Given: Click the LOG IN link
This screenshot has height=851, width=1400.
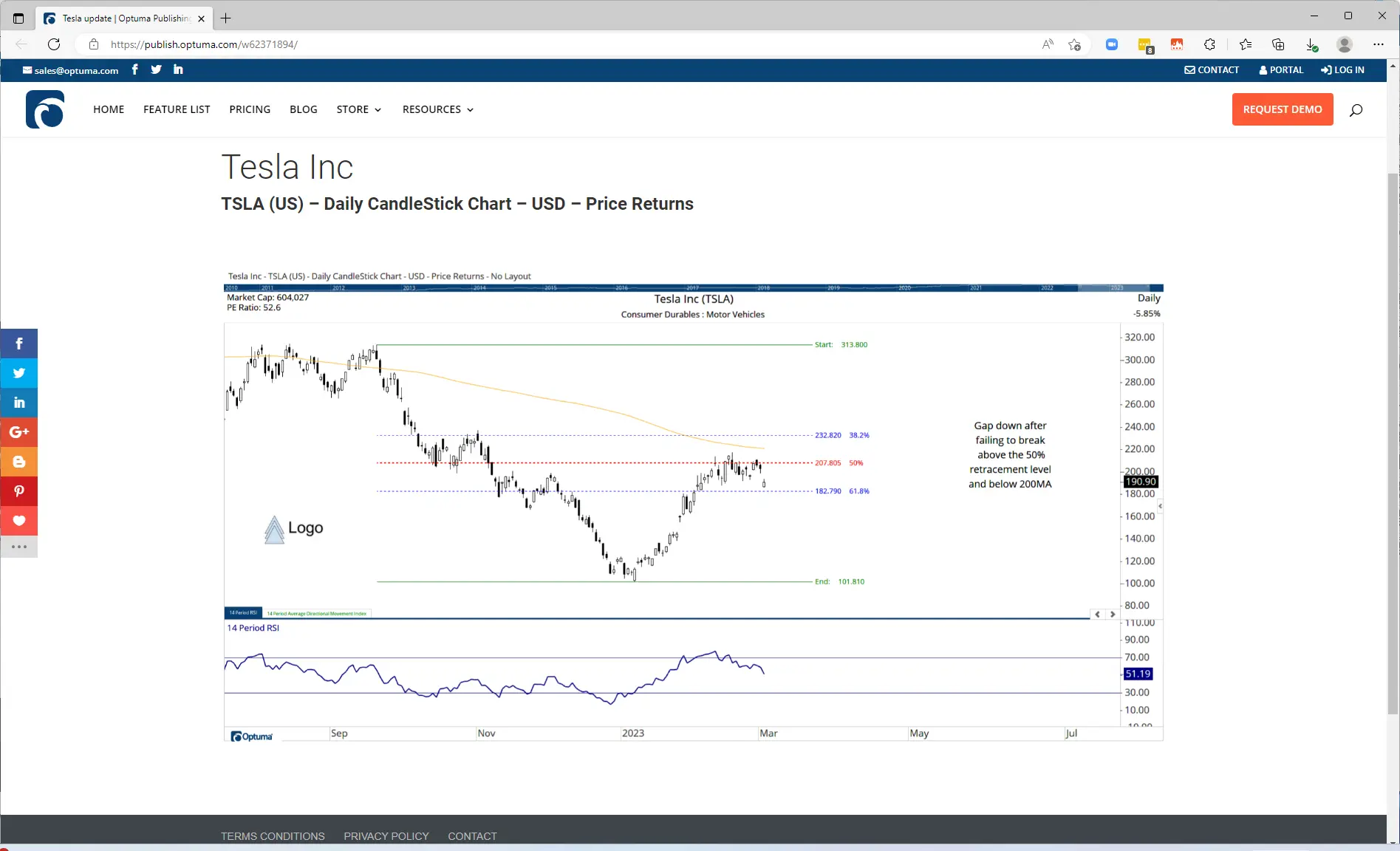Looking at the screenshot, I should coord(1342,70).
